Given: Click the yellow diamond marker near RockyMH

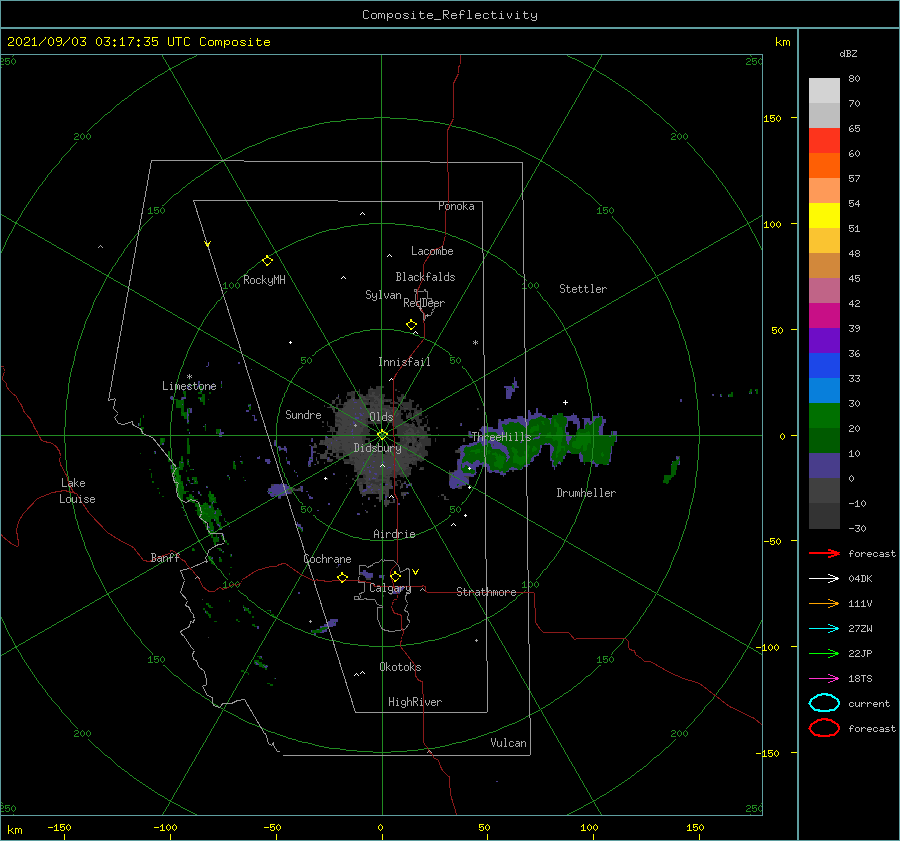Looking at the screenshot, I should [x=267, y=261].
